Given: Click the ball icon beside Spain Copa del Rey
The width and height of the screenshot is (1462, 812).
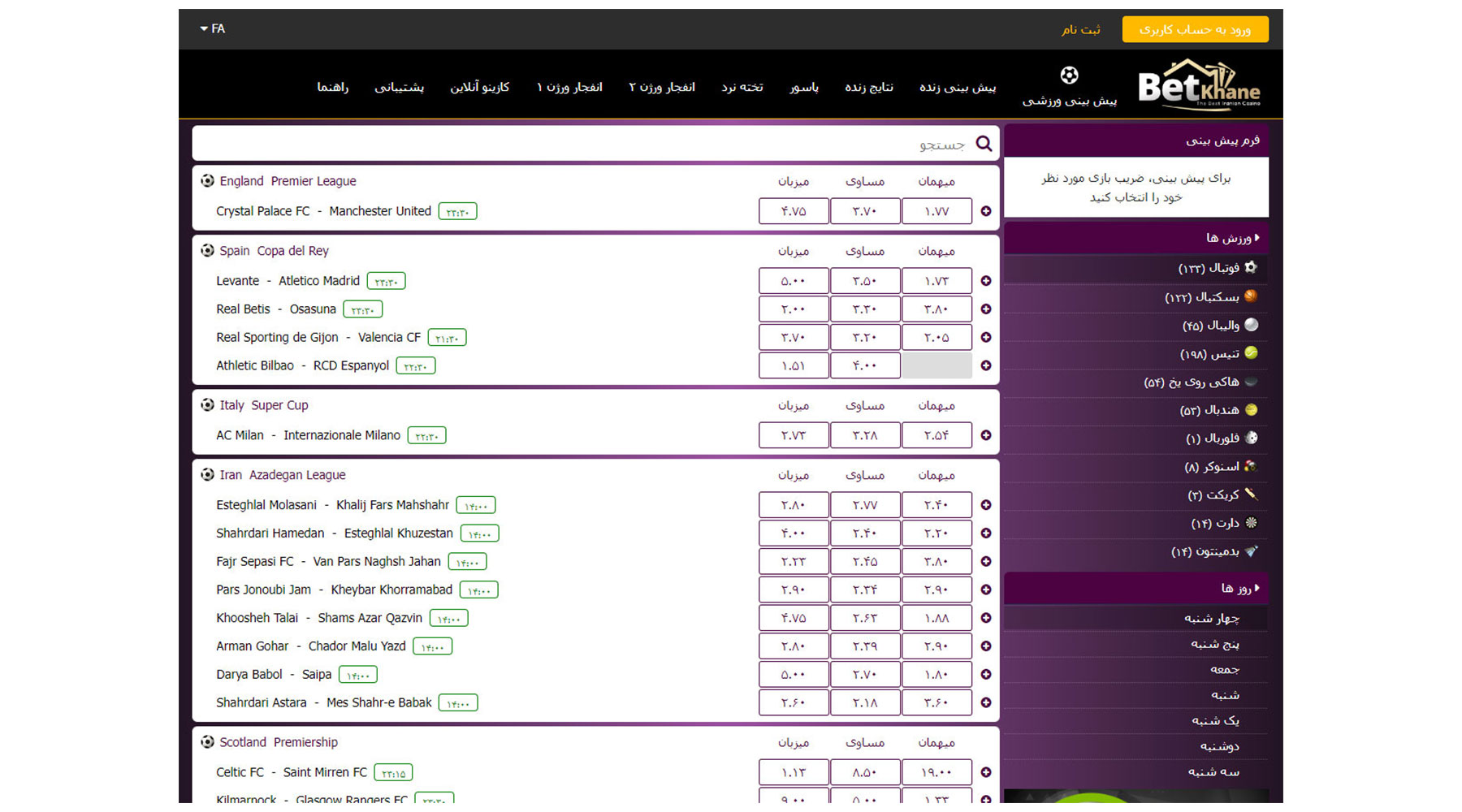Looking at the screenshot, I should tap(207, 251).
